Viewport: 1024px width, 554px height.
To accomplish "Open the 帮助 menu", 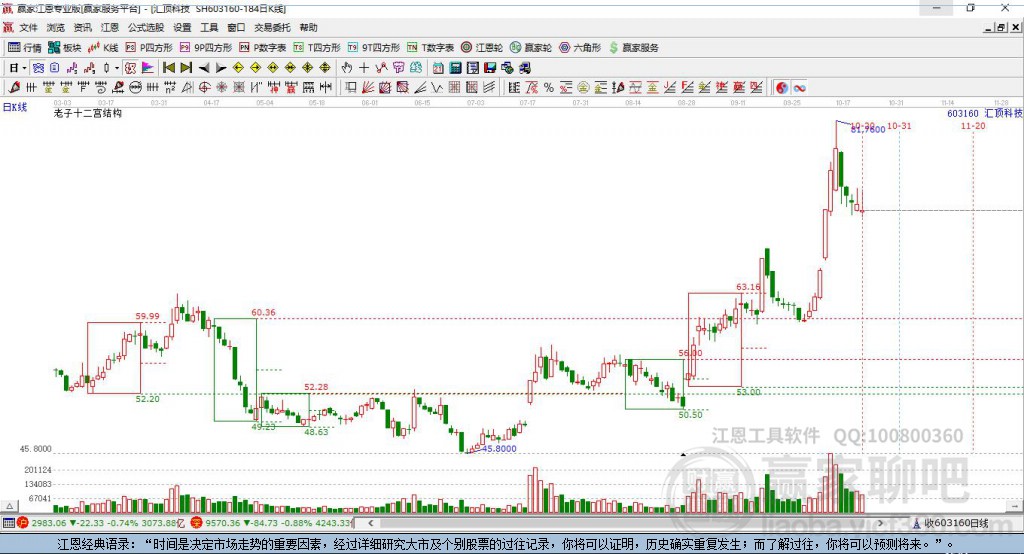I will coord(308,27).
